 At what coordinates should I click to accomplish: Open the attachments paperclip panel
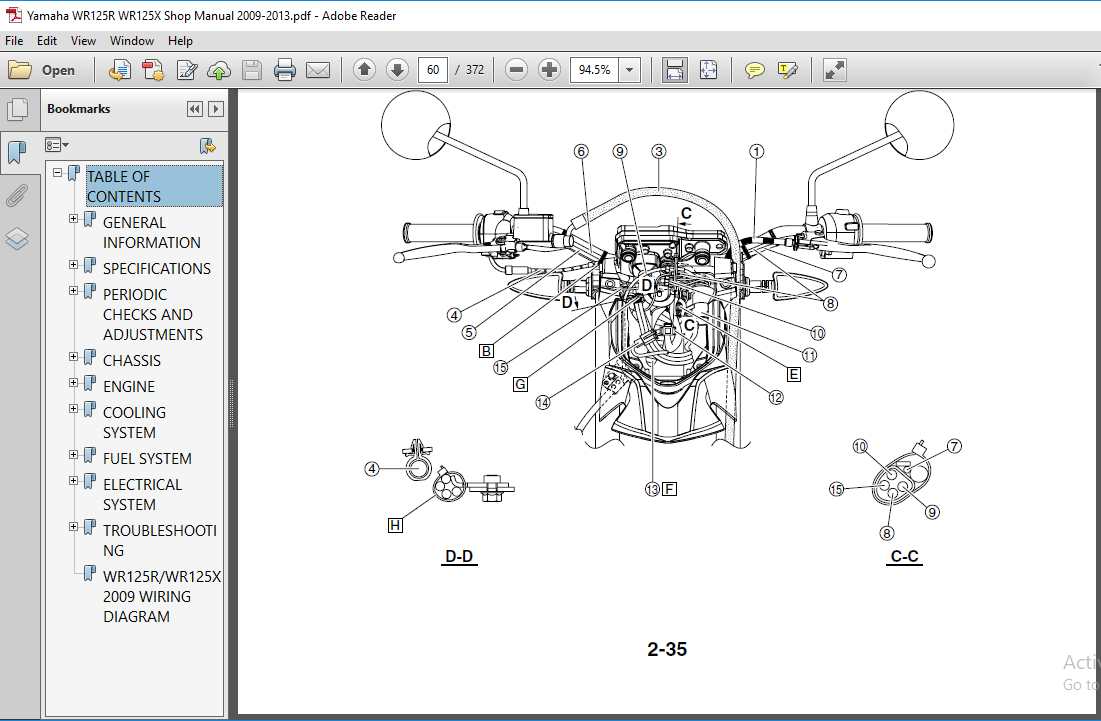(x=17, y=196)
